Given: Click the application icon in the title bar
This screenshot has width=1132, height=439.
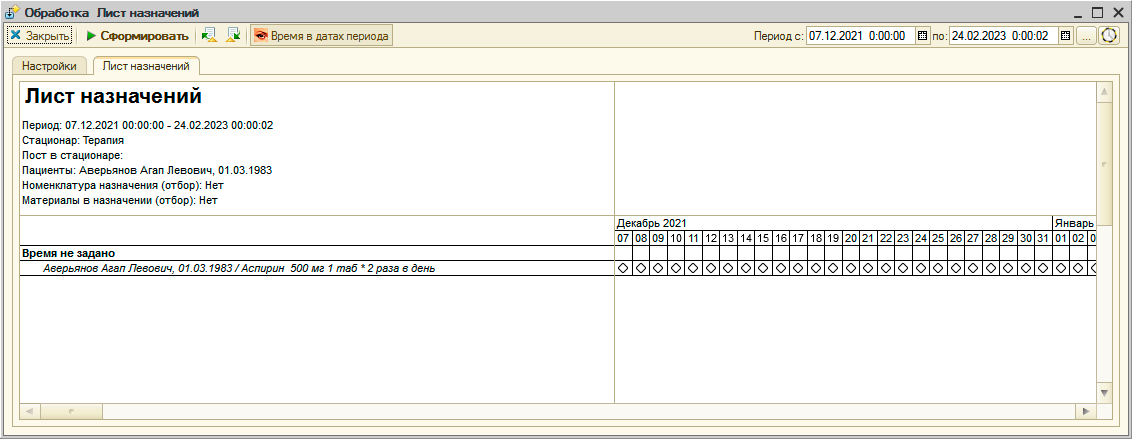Looking at the screenshot, I should [x=13, y=12].
